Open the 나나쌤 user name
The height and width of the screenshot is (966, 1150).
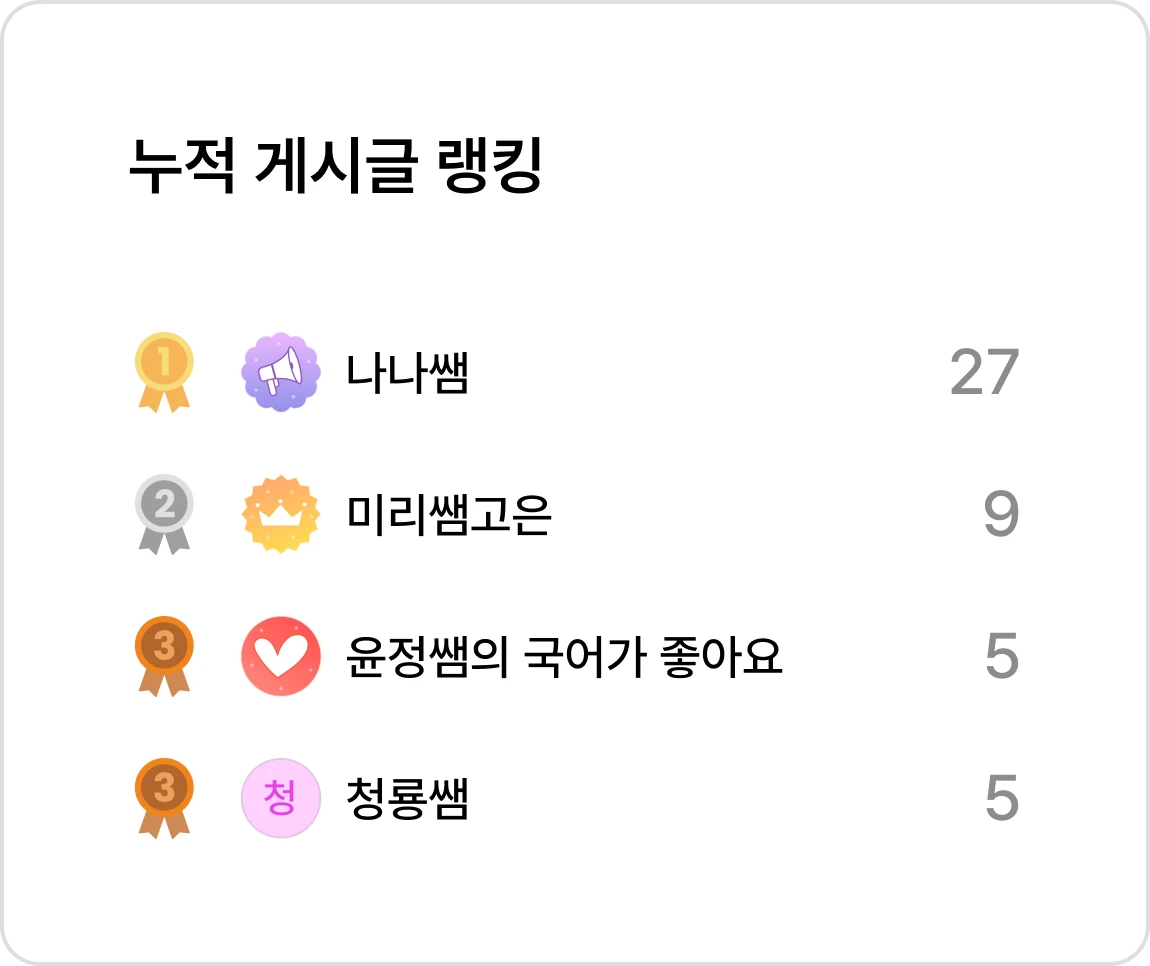coord(407,372)
